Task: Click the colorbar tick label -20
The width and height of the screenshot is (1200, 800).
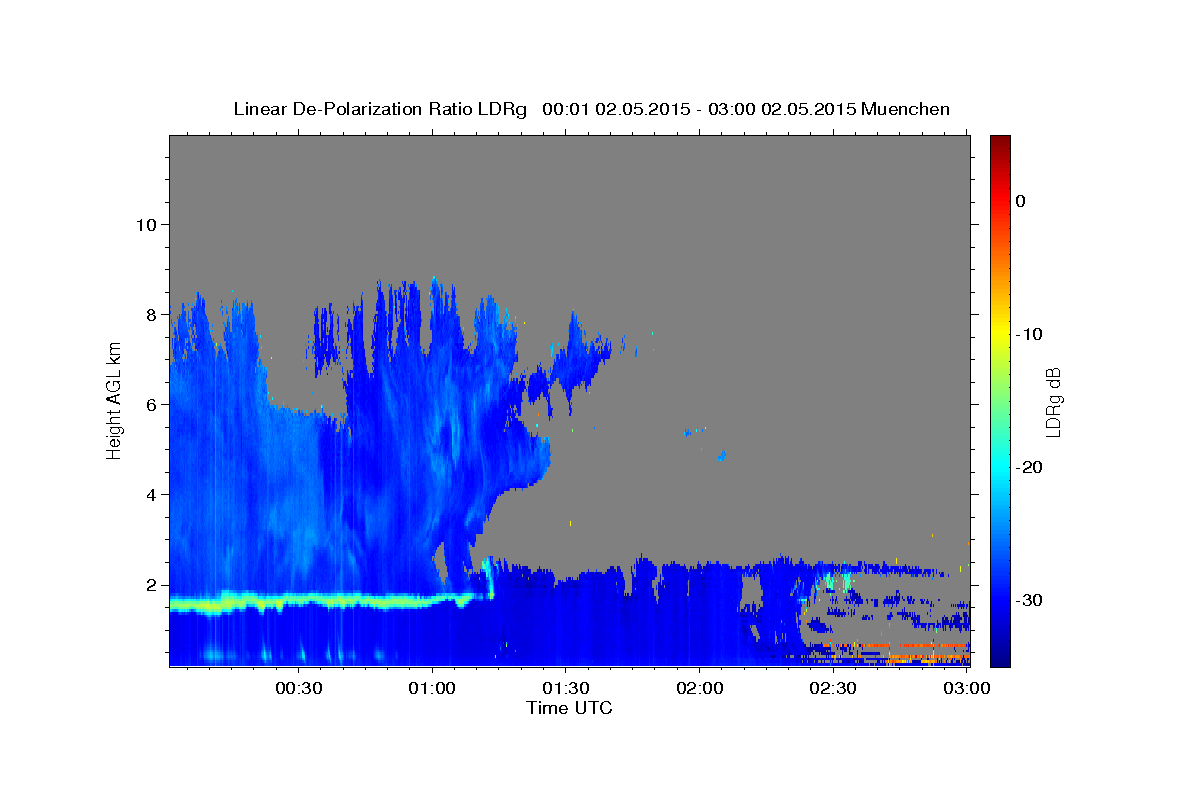Action: tap(1029, 467)
